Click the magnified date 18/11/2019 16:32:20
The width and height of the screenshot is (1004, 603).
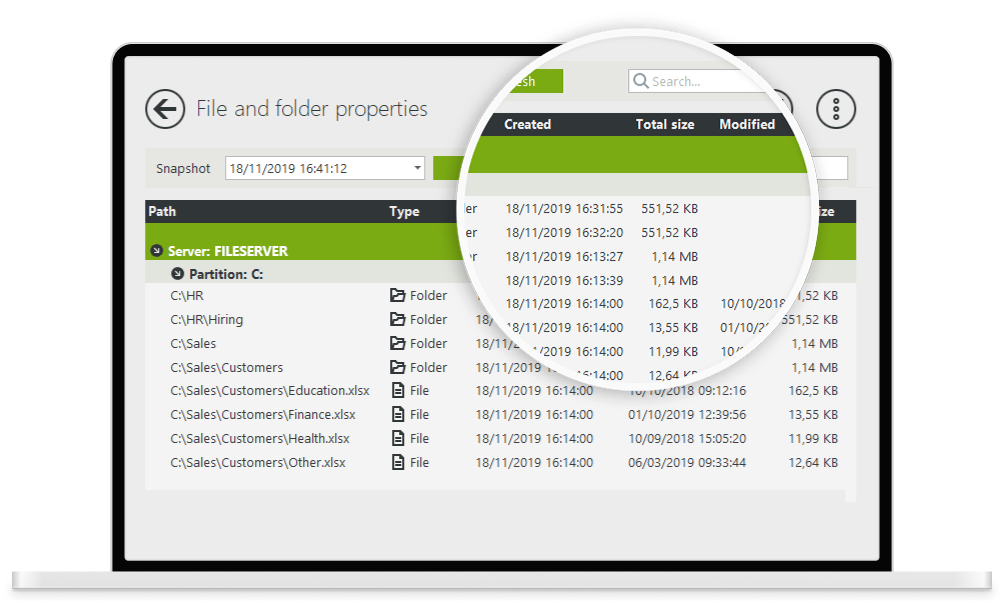[564, 232]
